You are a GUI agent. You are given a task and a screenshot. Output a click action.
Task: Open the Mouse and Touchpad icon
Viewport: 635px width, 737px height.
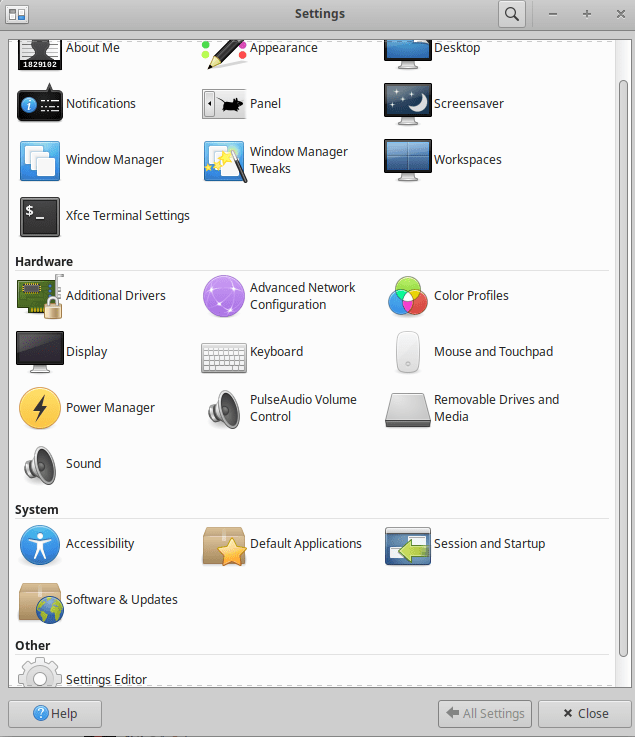click(x=408, y=353)
